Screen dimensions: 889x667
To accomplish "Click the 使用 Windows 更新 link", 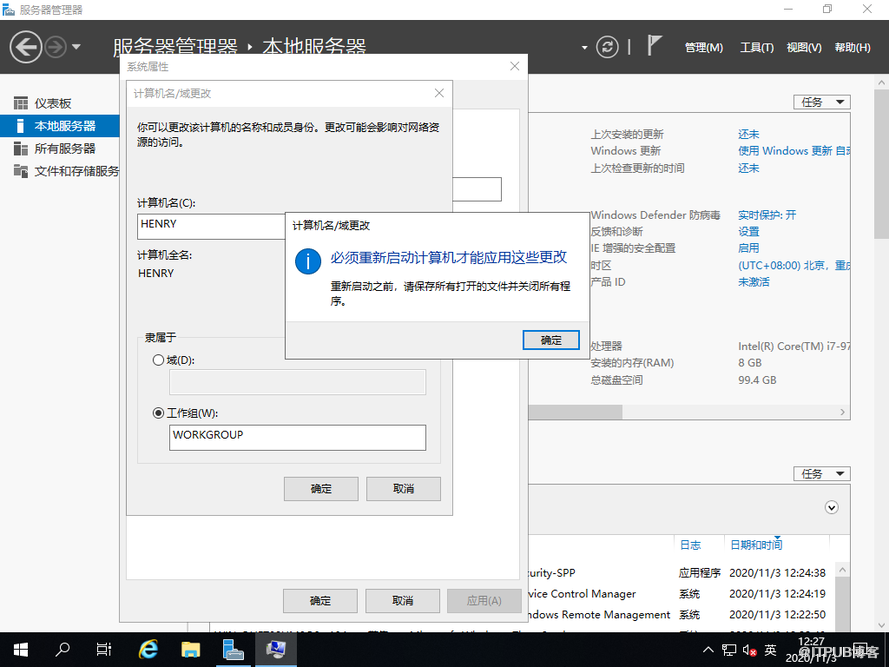I will tap(794, 151).
